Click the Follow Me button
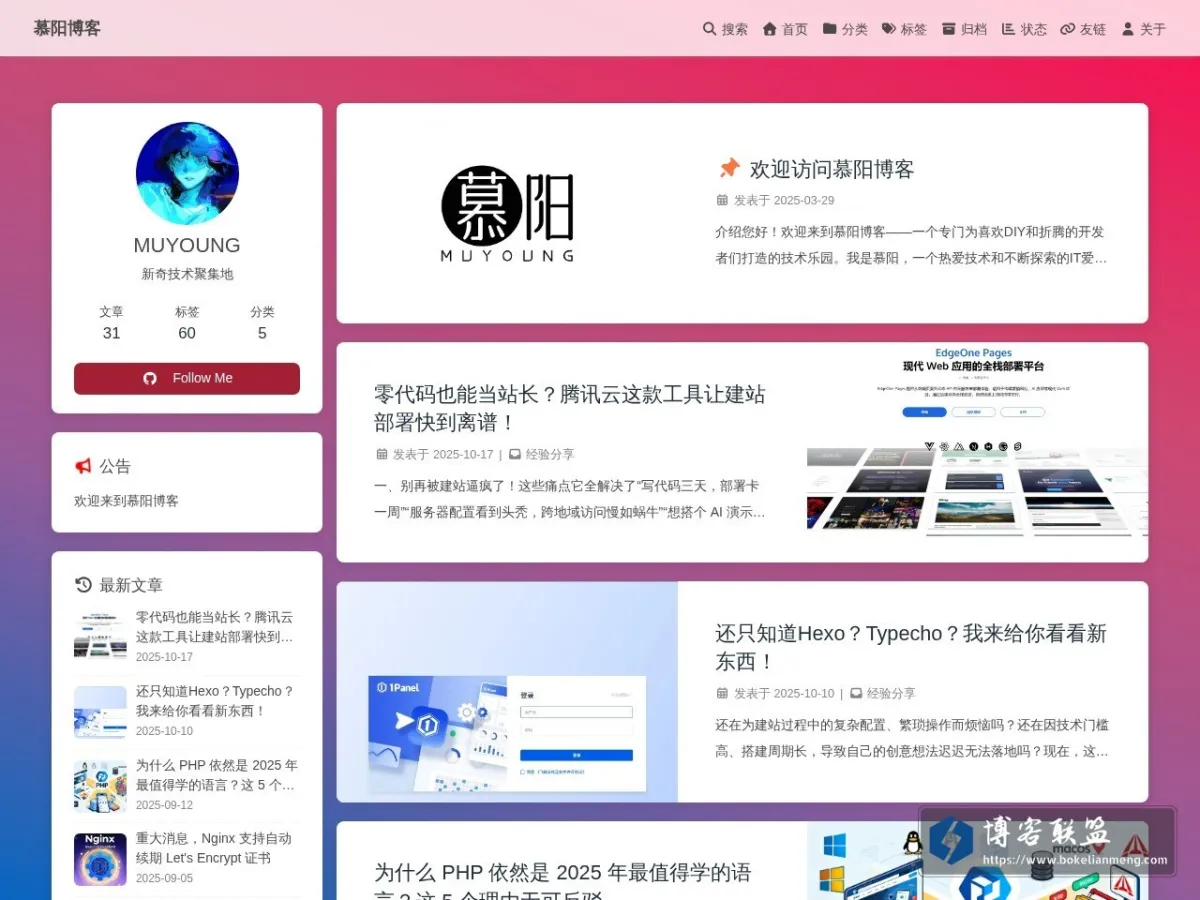The width and height of the screenshot is (1200, 900). (x=187, y=378)
